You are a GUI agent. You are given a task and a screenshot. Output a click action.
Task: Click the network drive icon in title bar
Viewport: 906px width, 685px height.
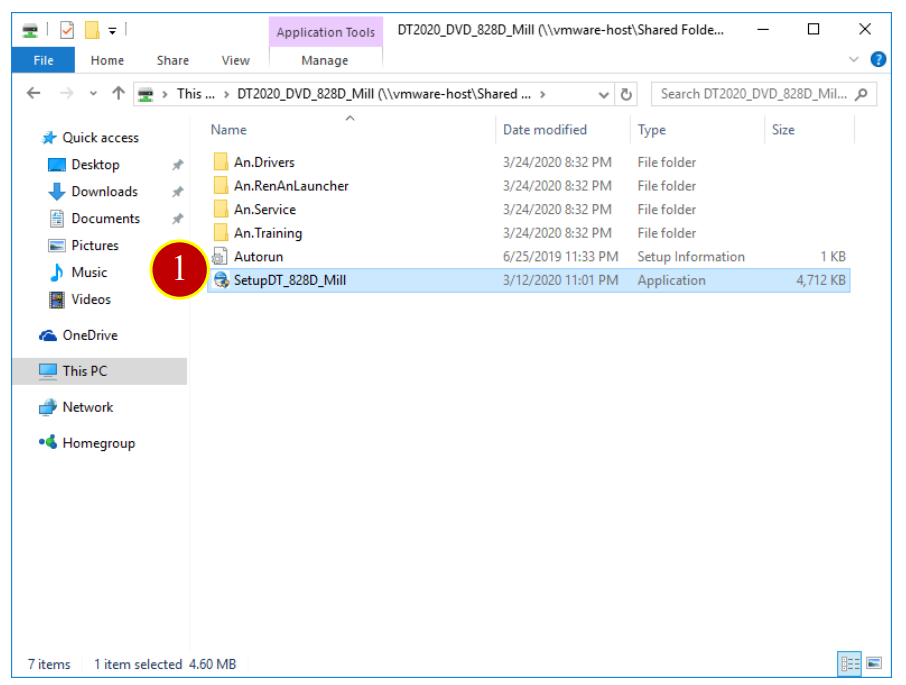30,30
